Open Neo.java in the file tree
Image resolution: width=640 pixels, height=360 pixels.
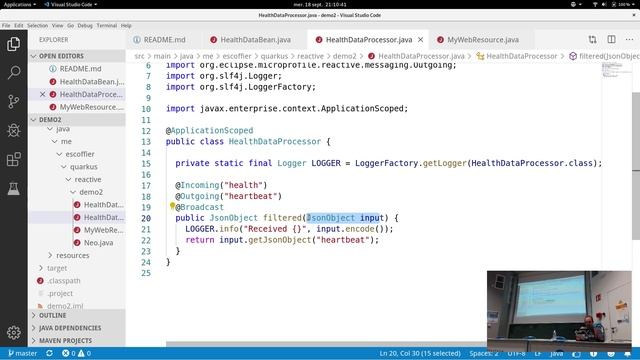(98, 242)
